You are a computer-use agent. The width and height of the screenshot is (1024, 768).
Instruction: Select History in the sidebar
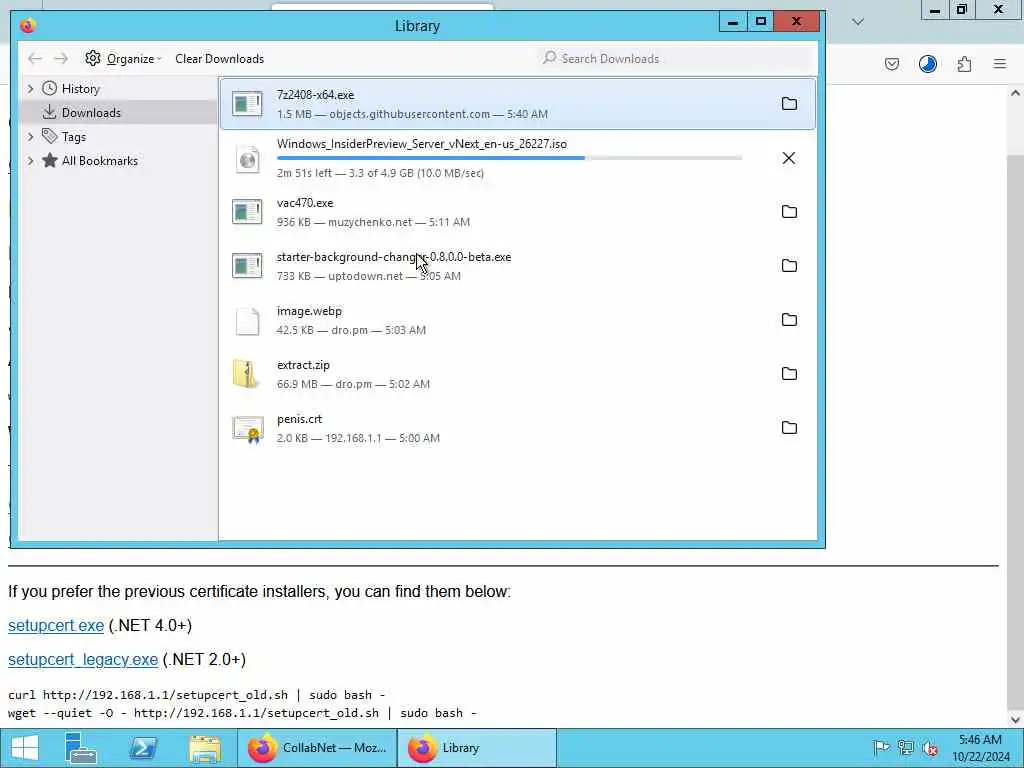80,89
